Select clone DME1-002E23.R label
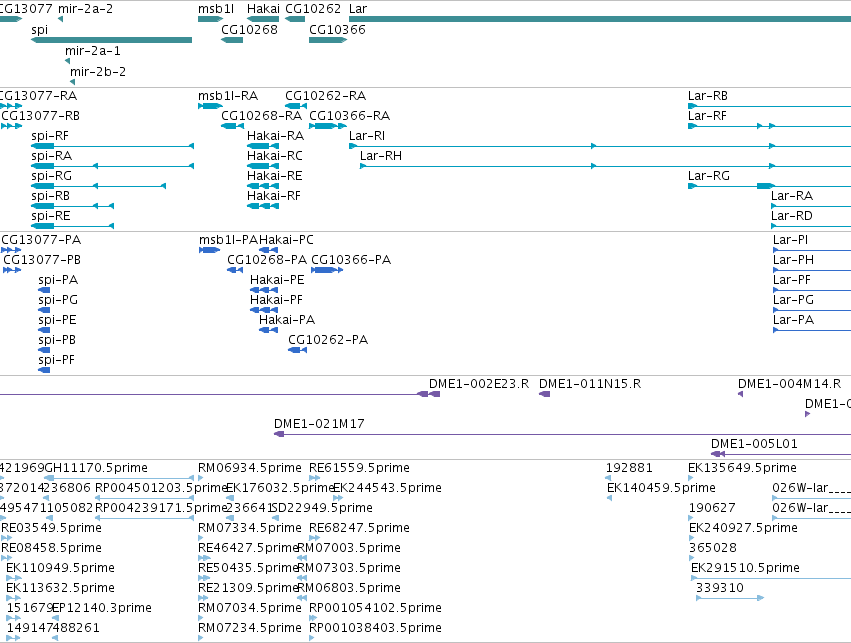Viewport: 851px width, 643px height. 479,384
